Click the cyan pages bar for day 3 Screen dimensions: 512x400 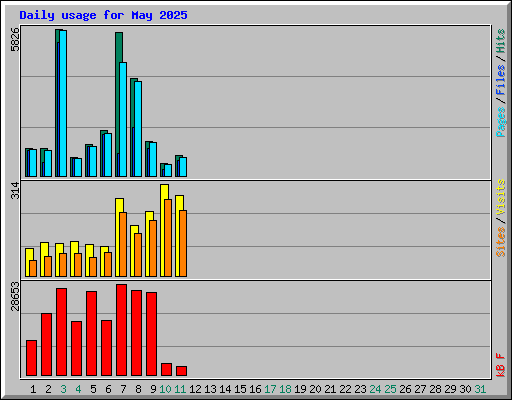63,103
